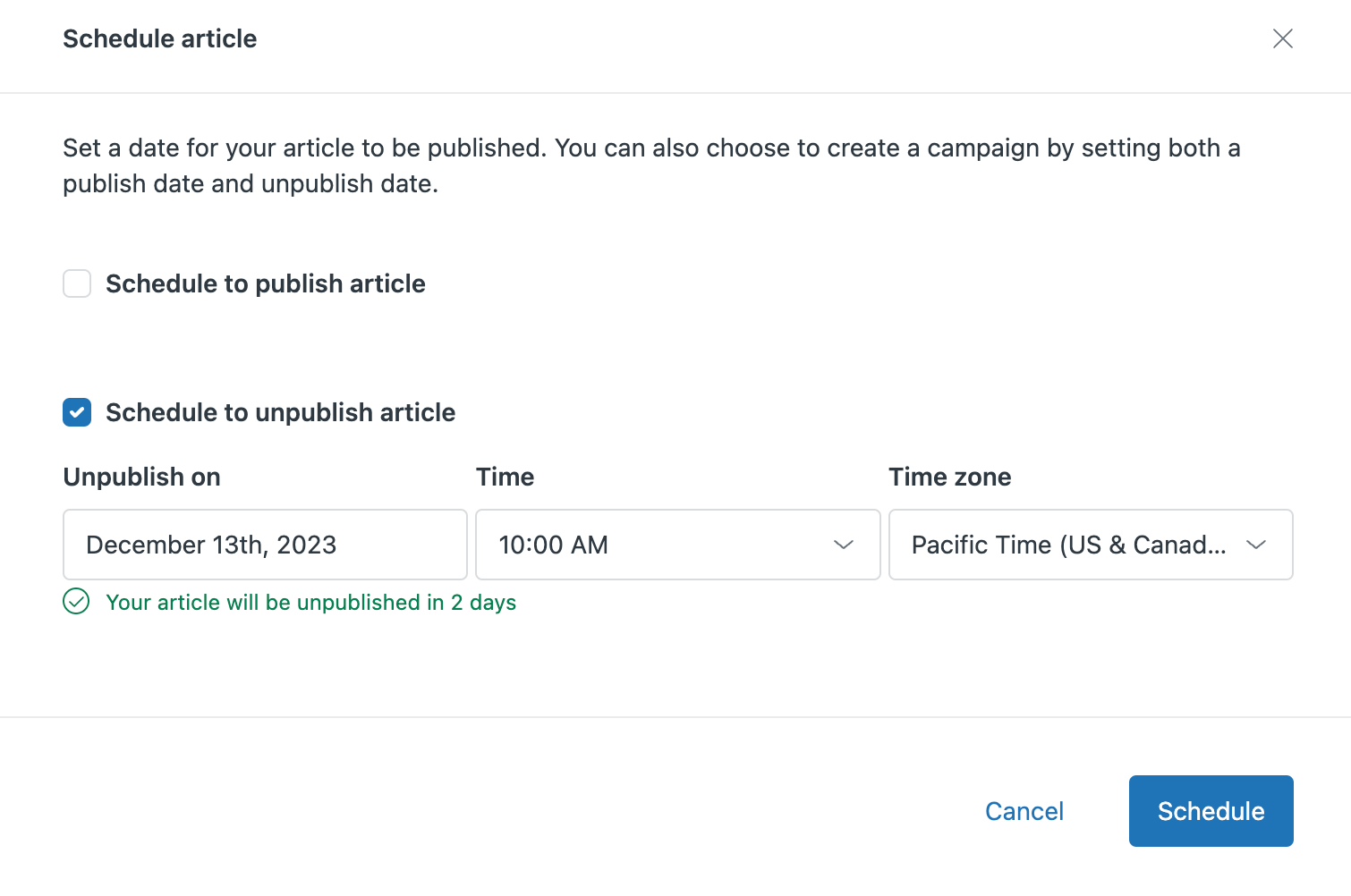The height and width of the screenshot is (896, 1351).
Task: Select December 13th, 2023 in the date field
Action: click(x=265, y=544)
